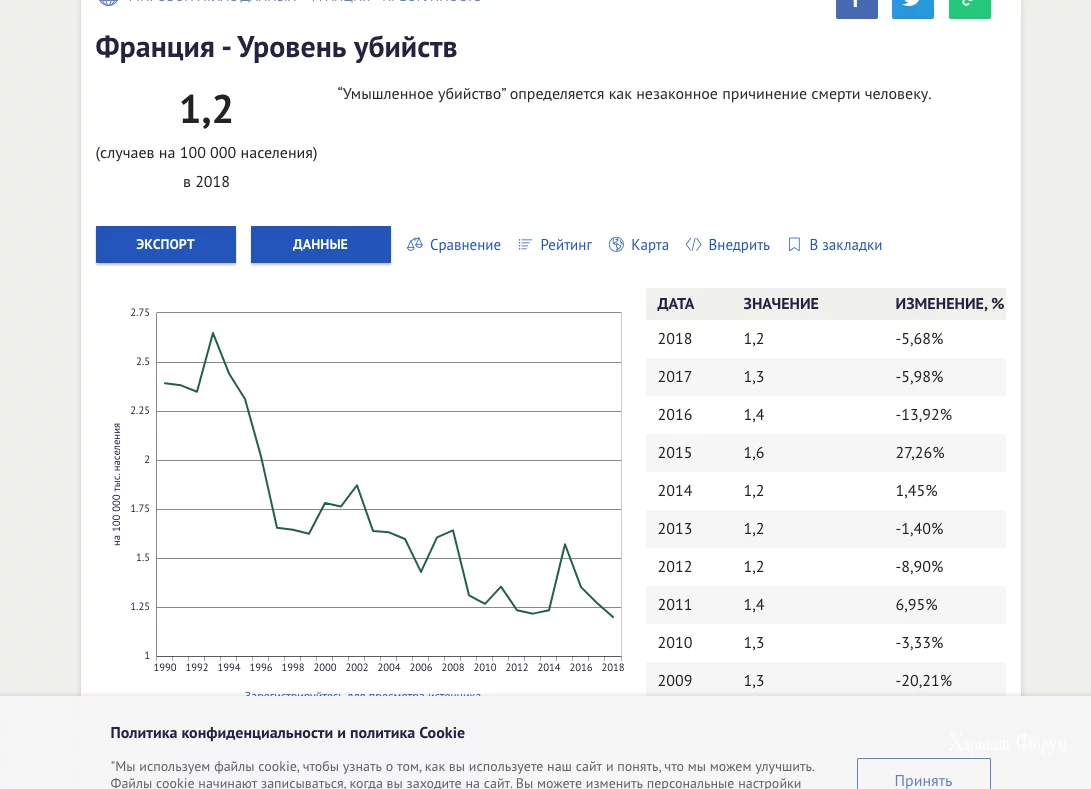The width and height of the screenshot is (1091, 789).
Task: Click the ИЗМЕНЕНИЕ, % column header
Action: pyautogui.click(x=950, y=304)
